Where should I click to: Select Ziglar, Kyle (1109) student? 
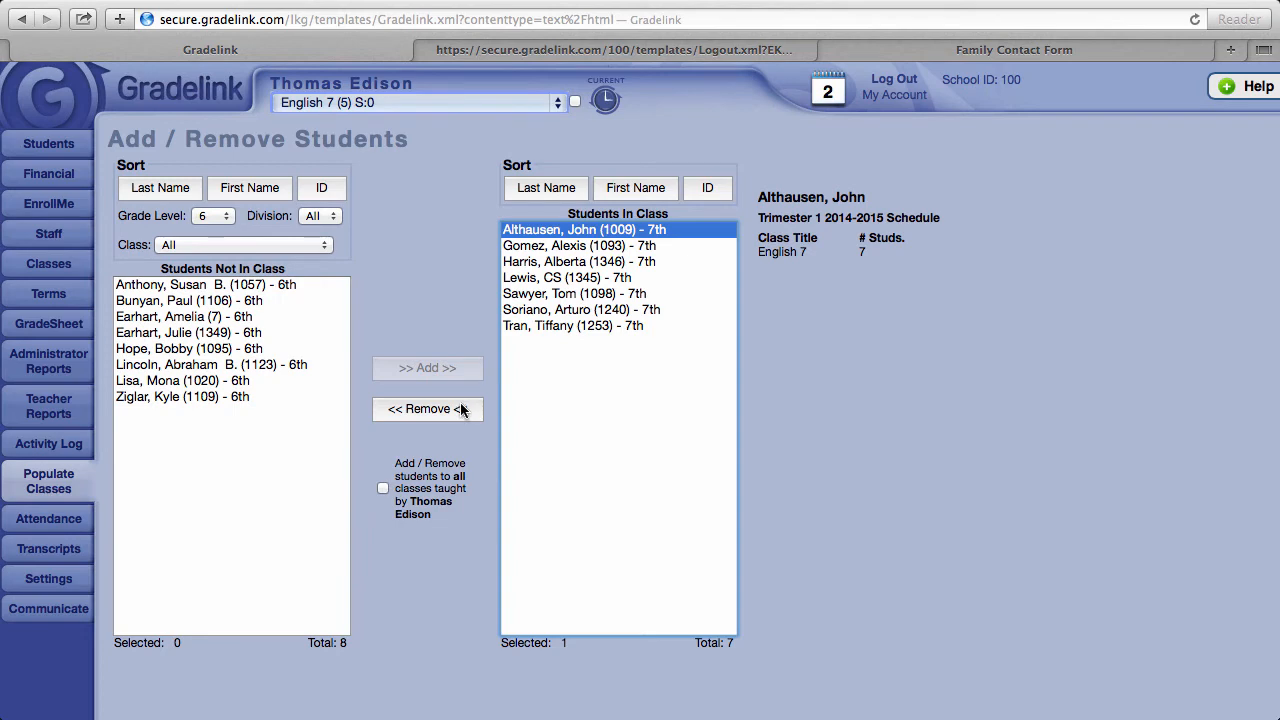coord(232,397)
